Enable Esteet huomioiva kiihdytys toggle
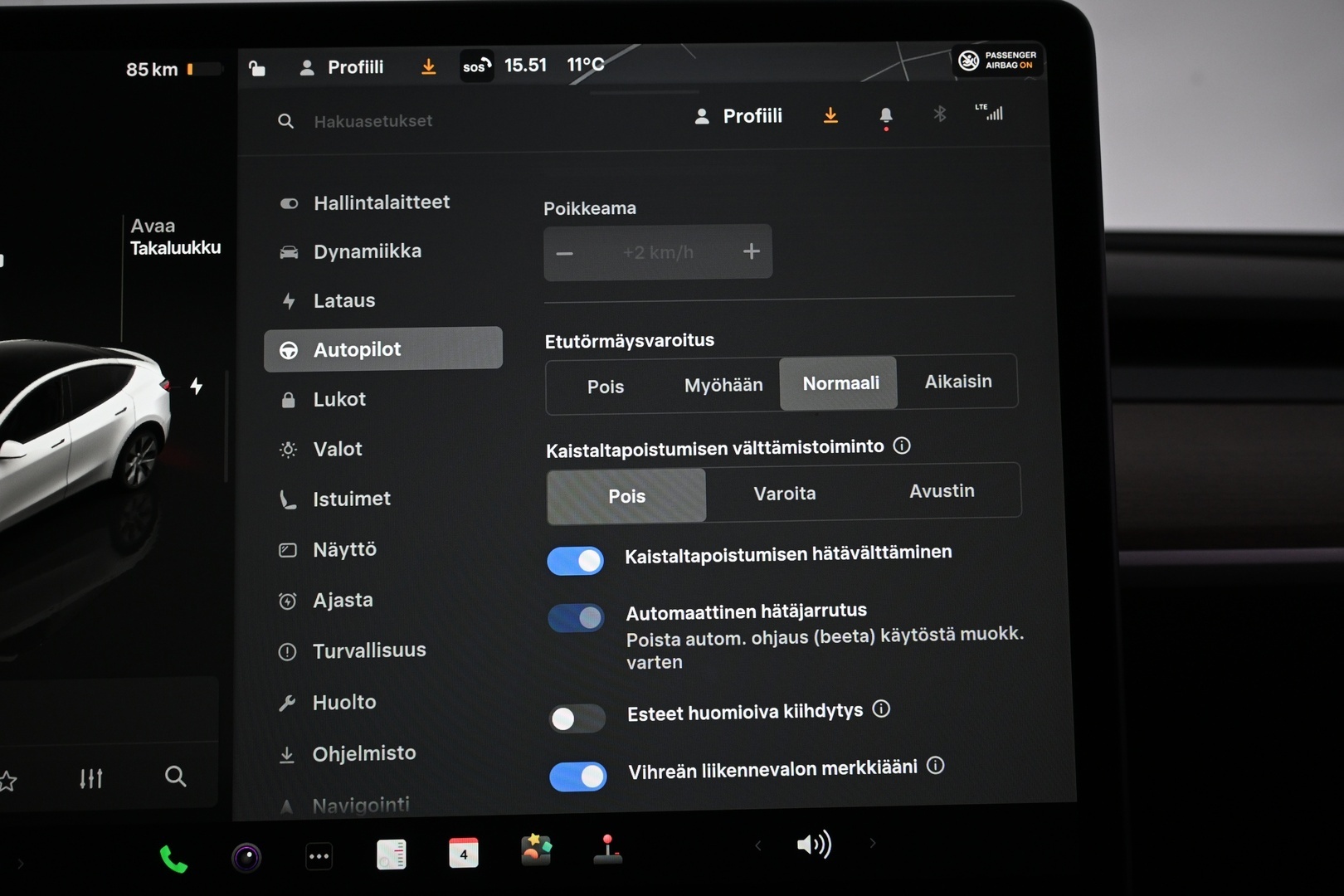Image resolution: width=1344 pixels, height=896 pixels. pos(577,718)
